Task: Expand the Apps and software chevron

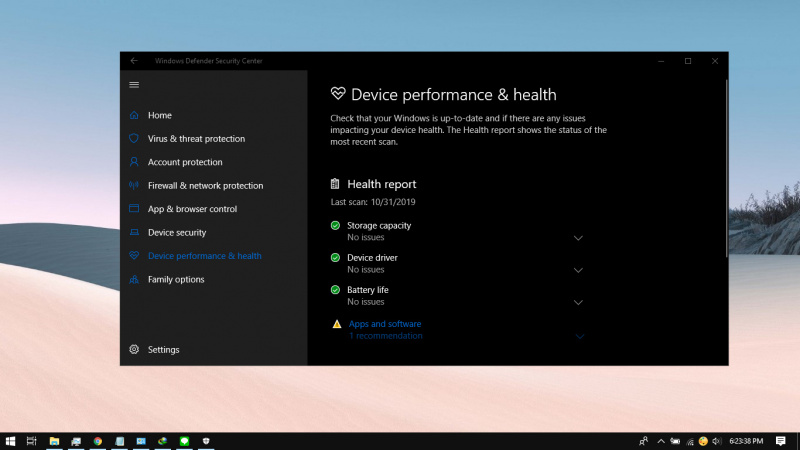Action: (580, 336)
